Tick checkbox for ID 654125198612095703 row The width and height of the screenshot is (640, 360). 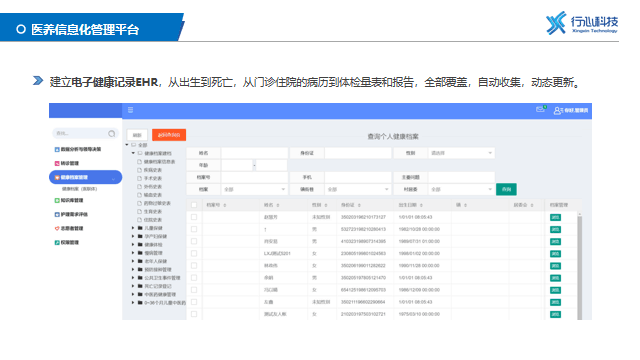coord(194,290)
